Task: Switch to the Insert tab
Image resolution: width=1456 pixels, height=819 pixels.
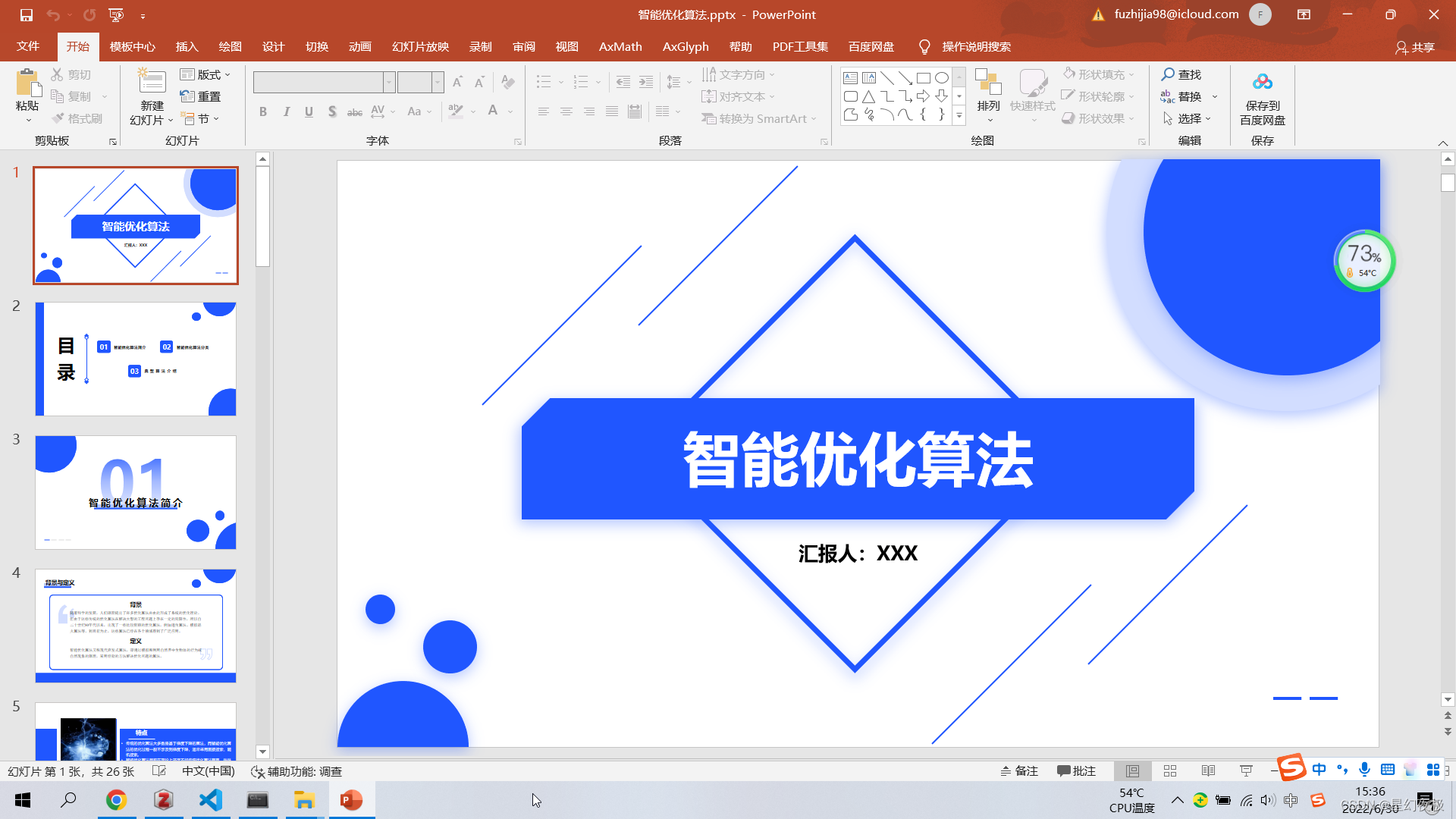Action: tap(187, 46)
